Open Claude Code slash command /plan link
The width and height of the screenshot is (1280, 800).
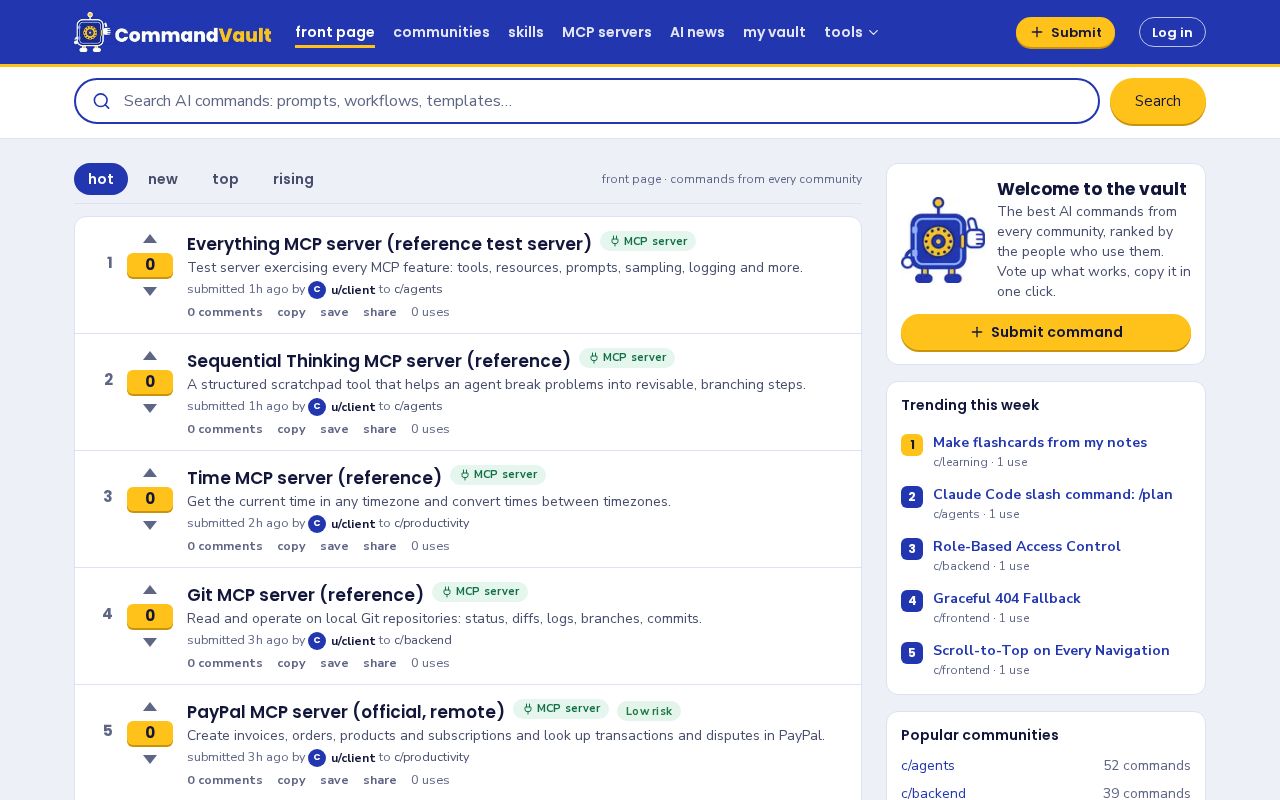(1053, 494)
